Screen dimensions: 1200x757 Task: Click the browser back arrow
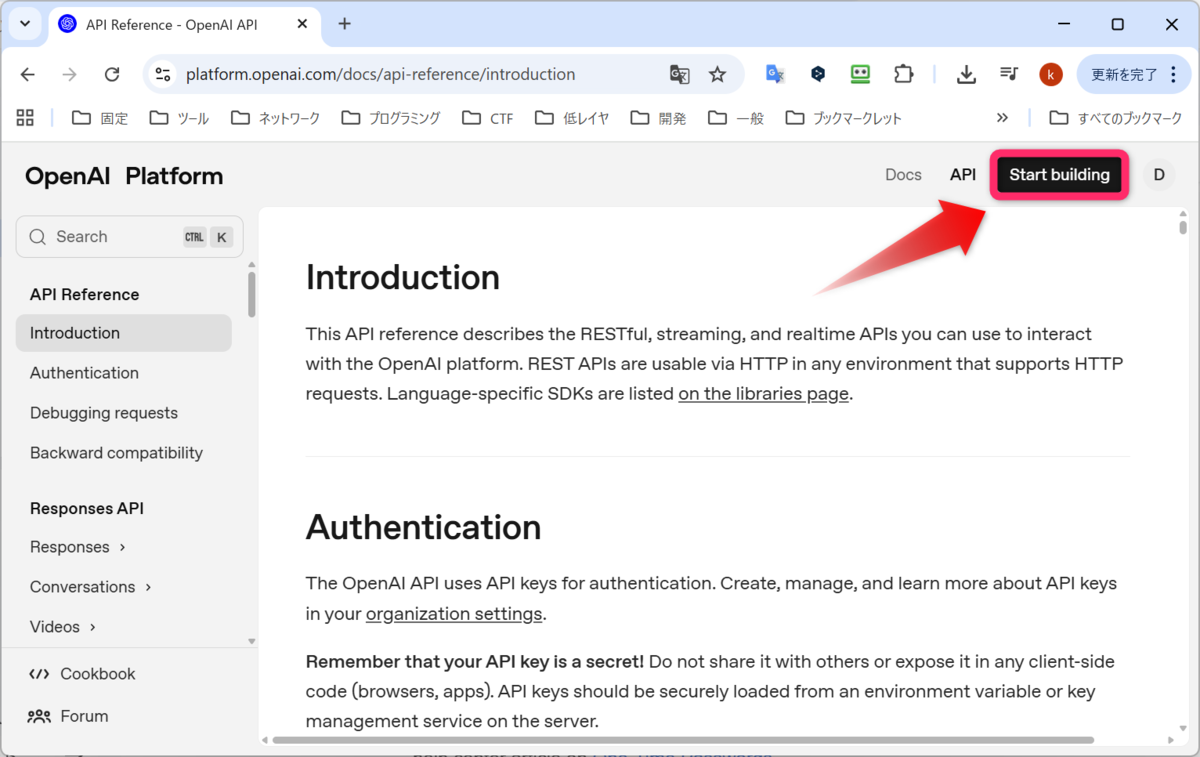(x=28, y=74)
